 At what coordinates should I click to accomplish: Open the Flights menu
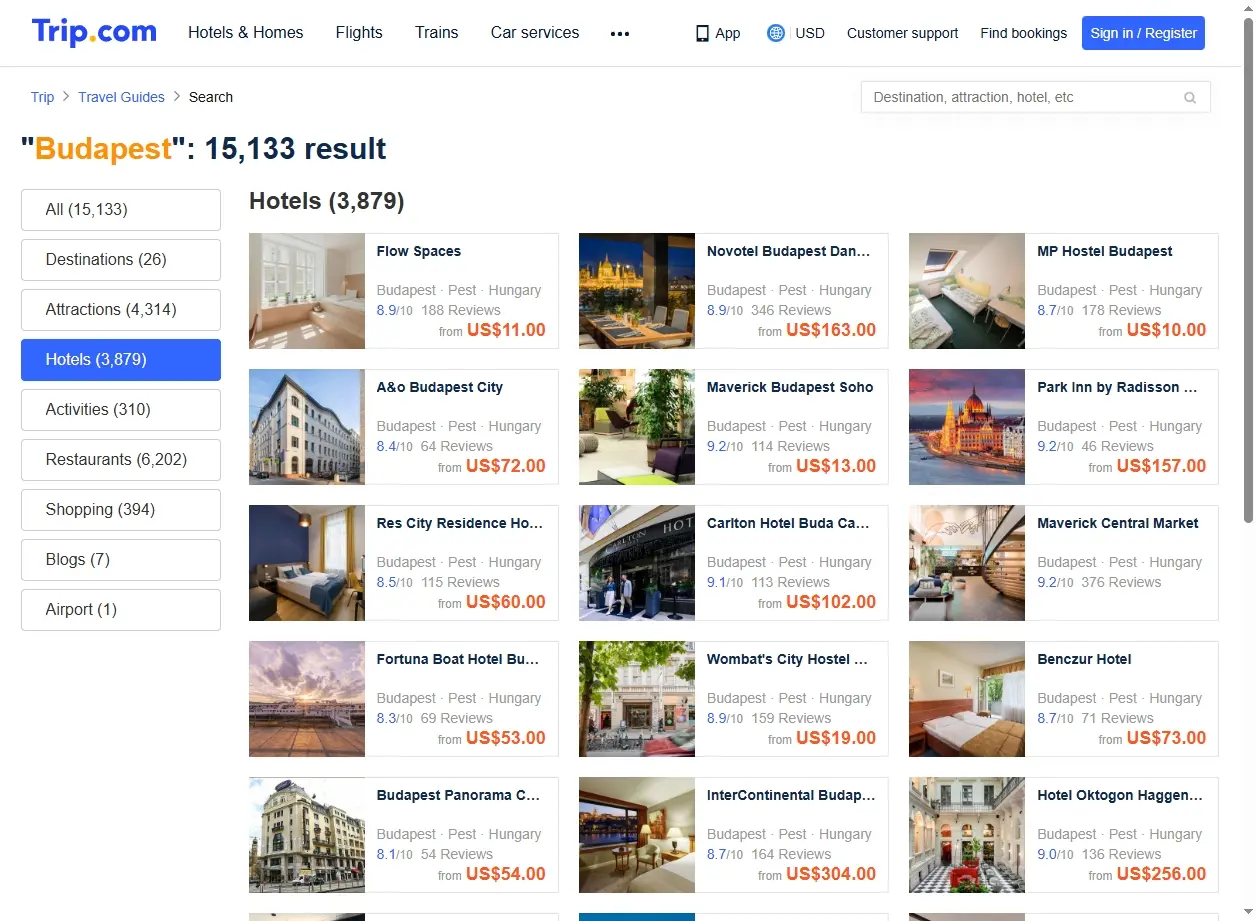[359, 33]
